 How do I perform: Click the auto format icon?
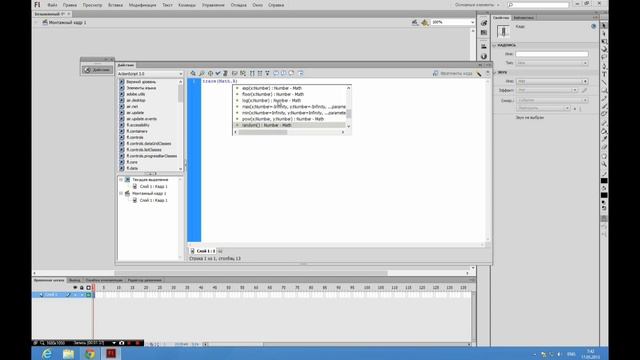pyautogui.click(x=225, y=73)
